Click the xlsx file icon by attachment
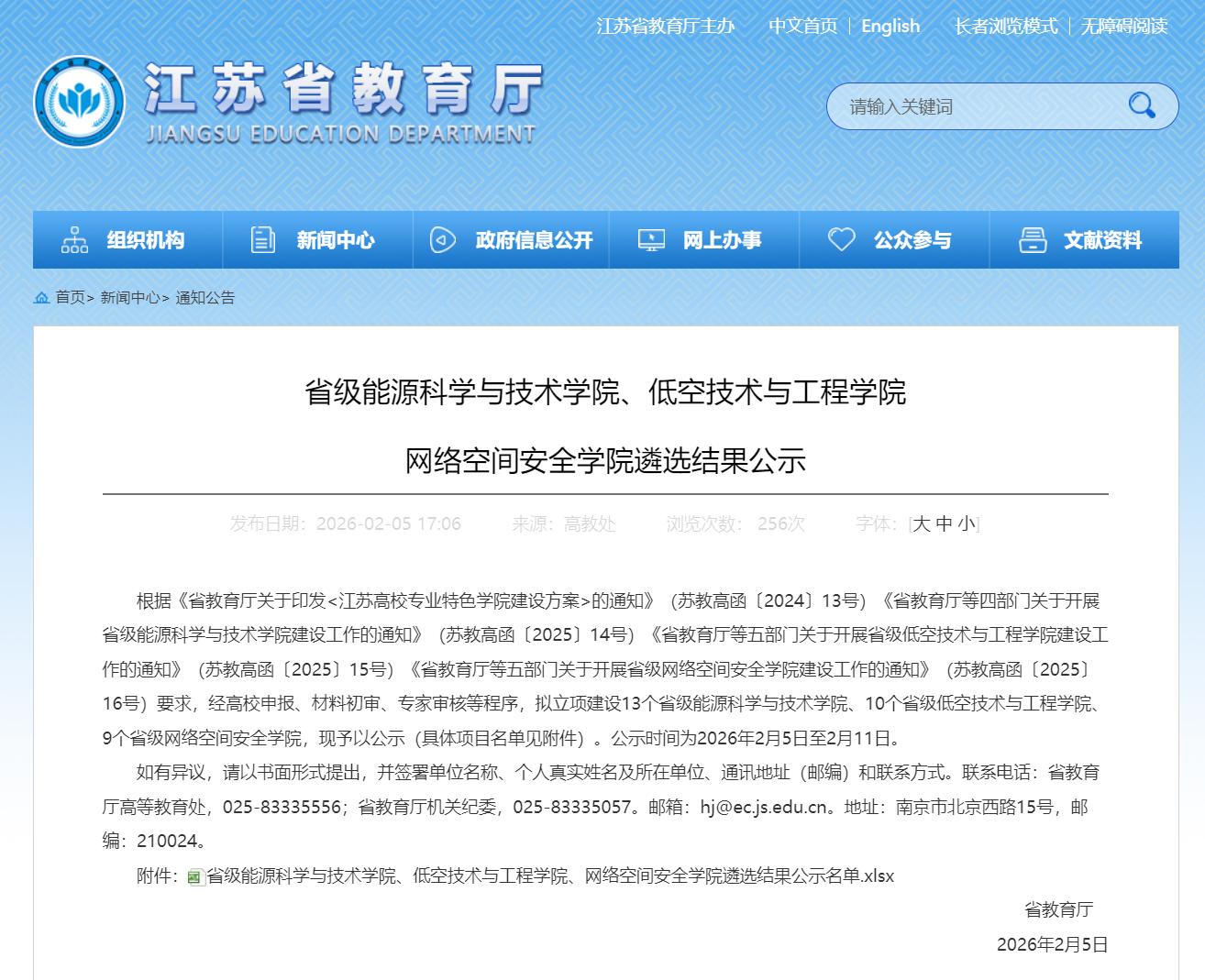 (x=195, y=877)
